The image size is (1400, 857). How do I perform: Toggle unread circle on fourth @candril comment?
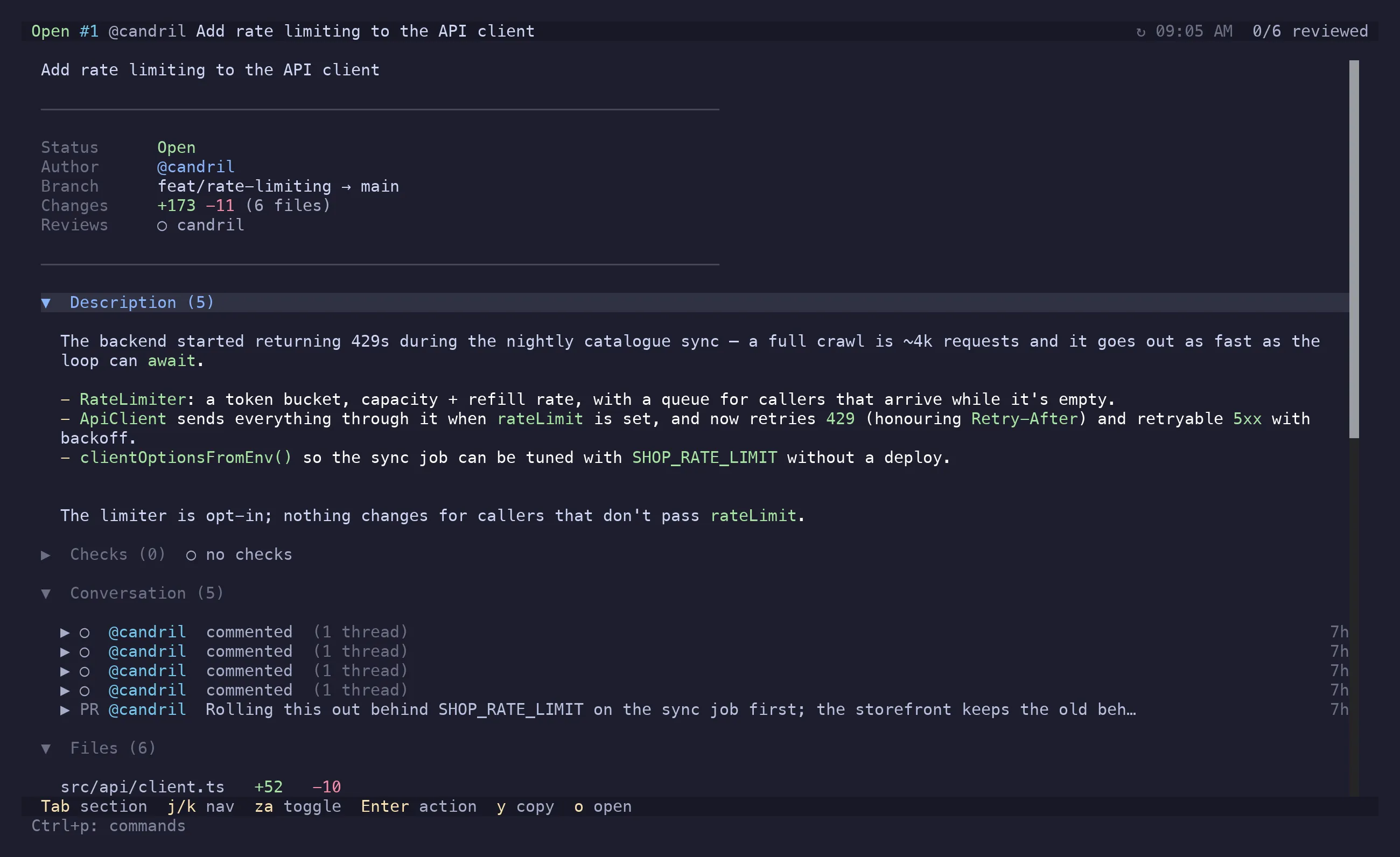pyautogui.click(x=85, y=691)
